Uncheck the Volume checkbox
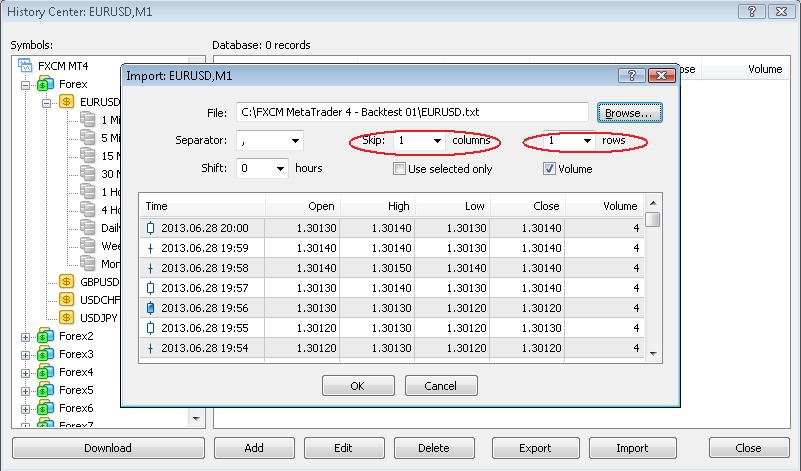The width and height of the screenshot is (801, 471). (549, 169)
